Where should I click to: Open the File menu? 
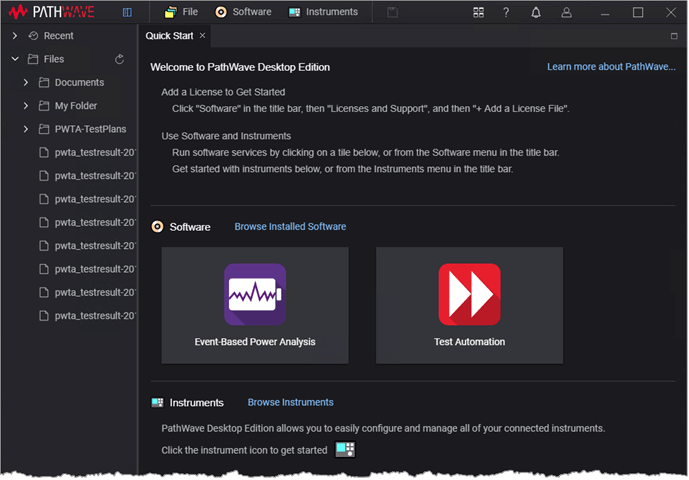tap(181, 12)
